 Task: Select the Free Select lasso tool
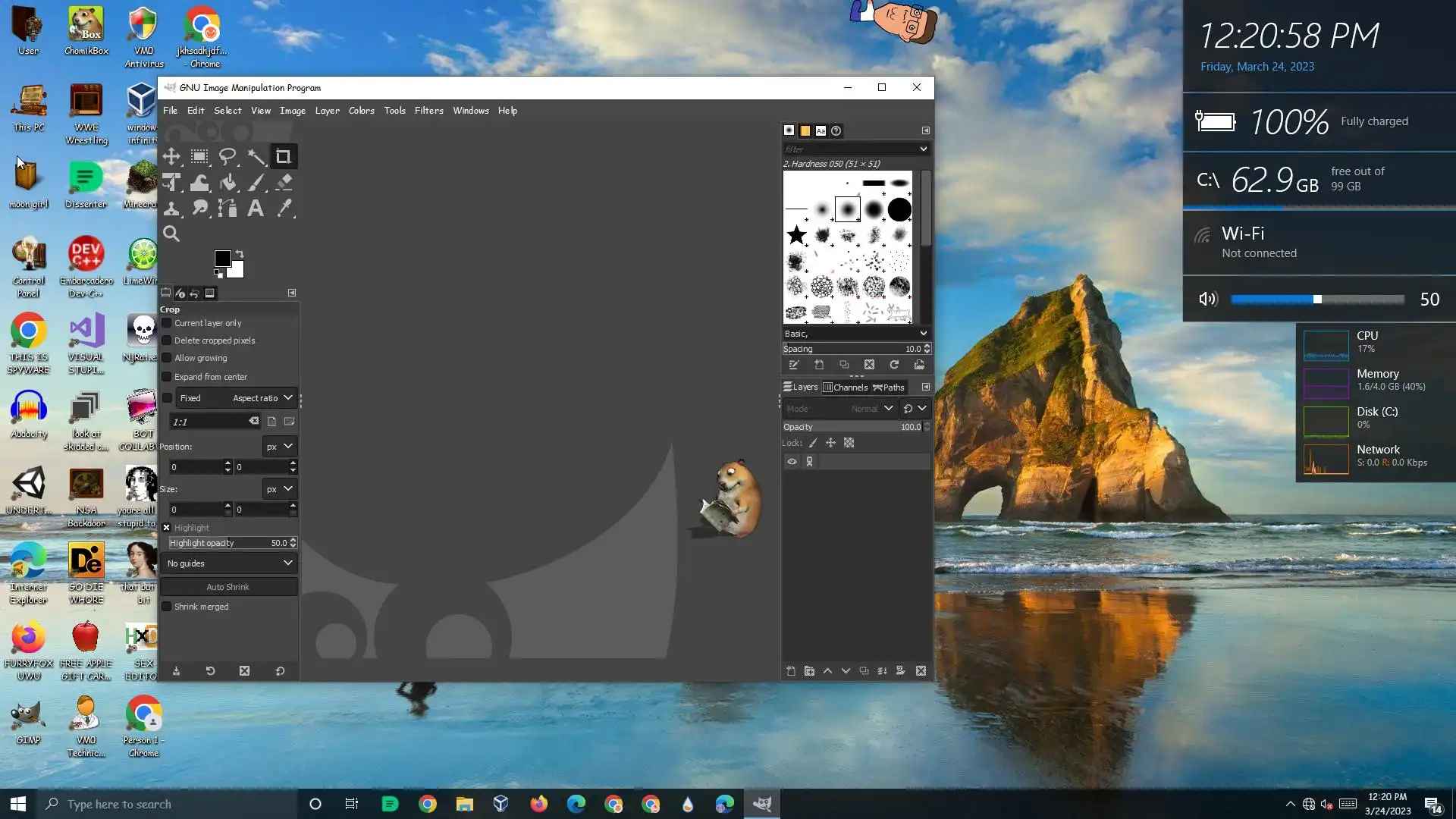227,157
